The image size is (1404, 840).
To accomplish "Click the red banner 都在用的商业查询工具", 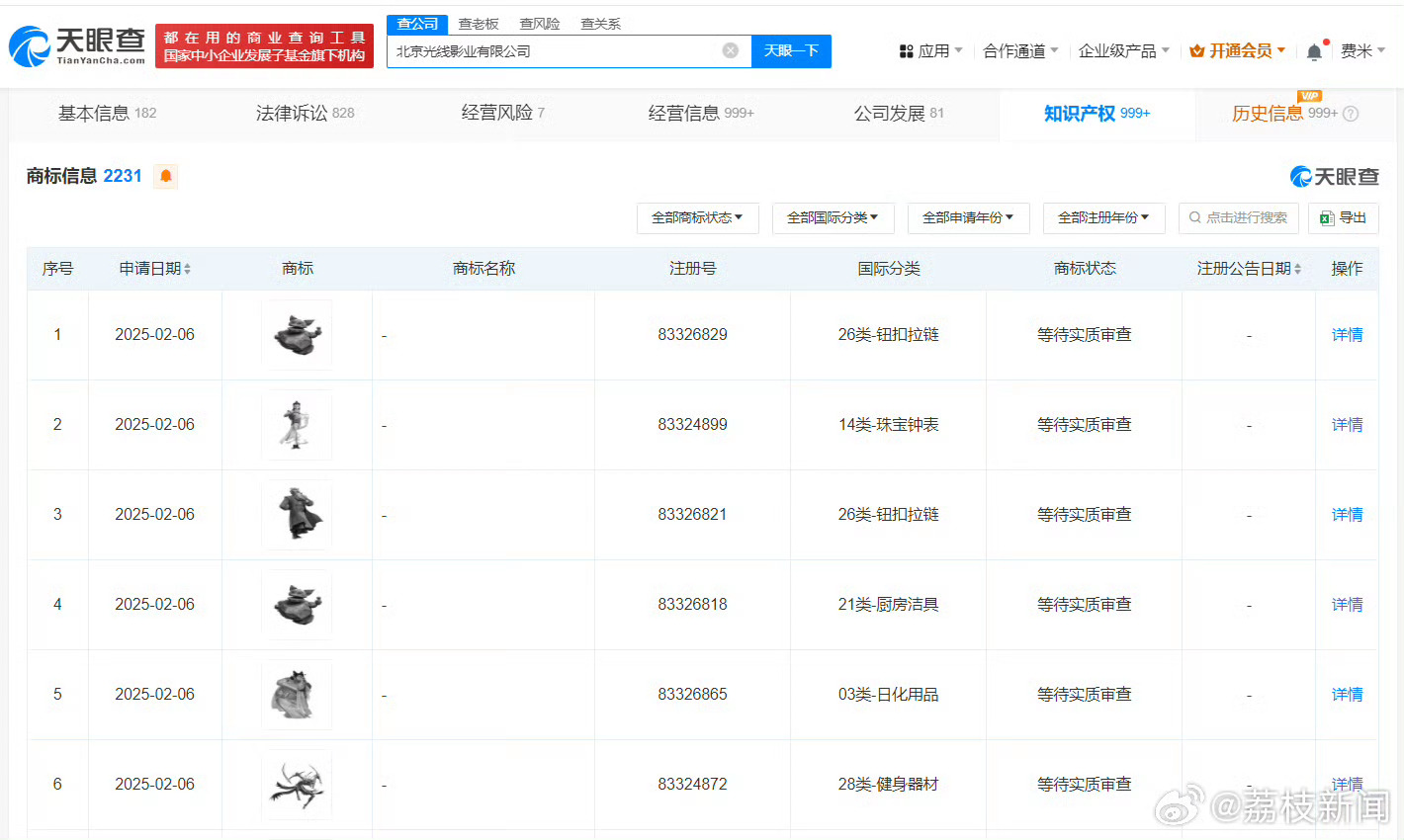I will pos(264,45).
